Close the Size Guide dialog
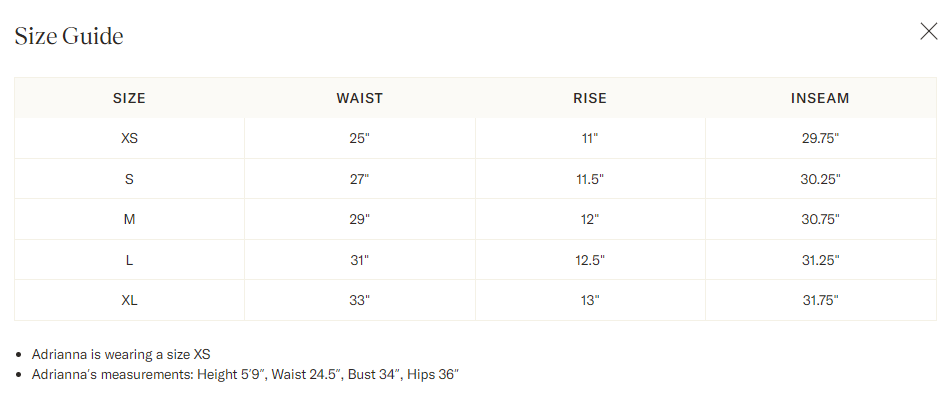 tap(928, 31)
